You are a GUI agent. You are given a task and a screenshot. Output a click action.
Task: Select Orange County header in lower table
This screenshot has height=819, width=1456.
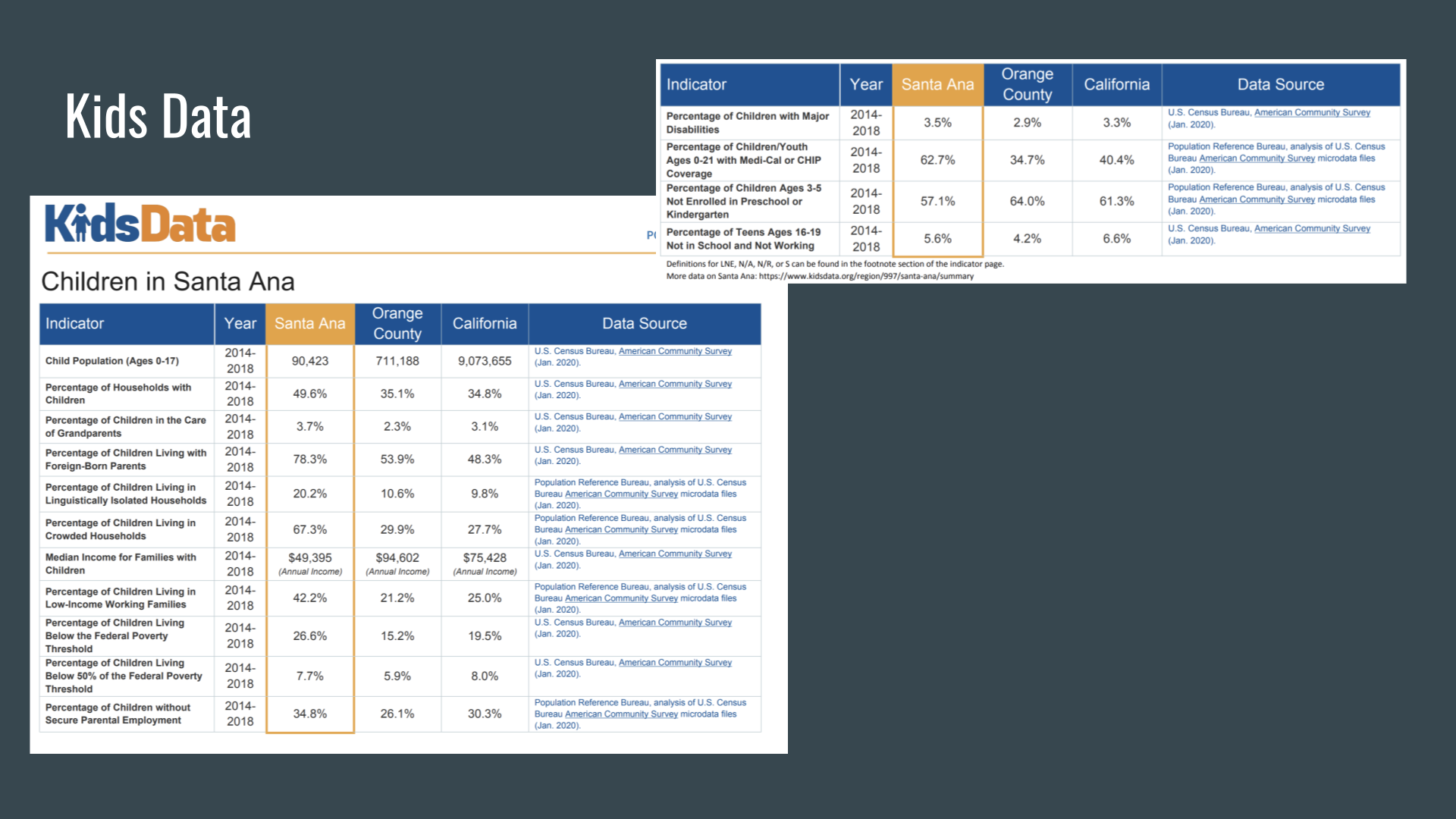click(x=397, y=324)
